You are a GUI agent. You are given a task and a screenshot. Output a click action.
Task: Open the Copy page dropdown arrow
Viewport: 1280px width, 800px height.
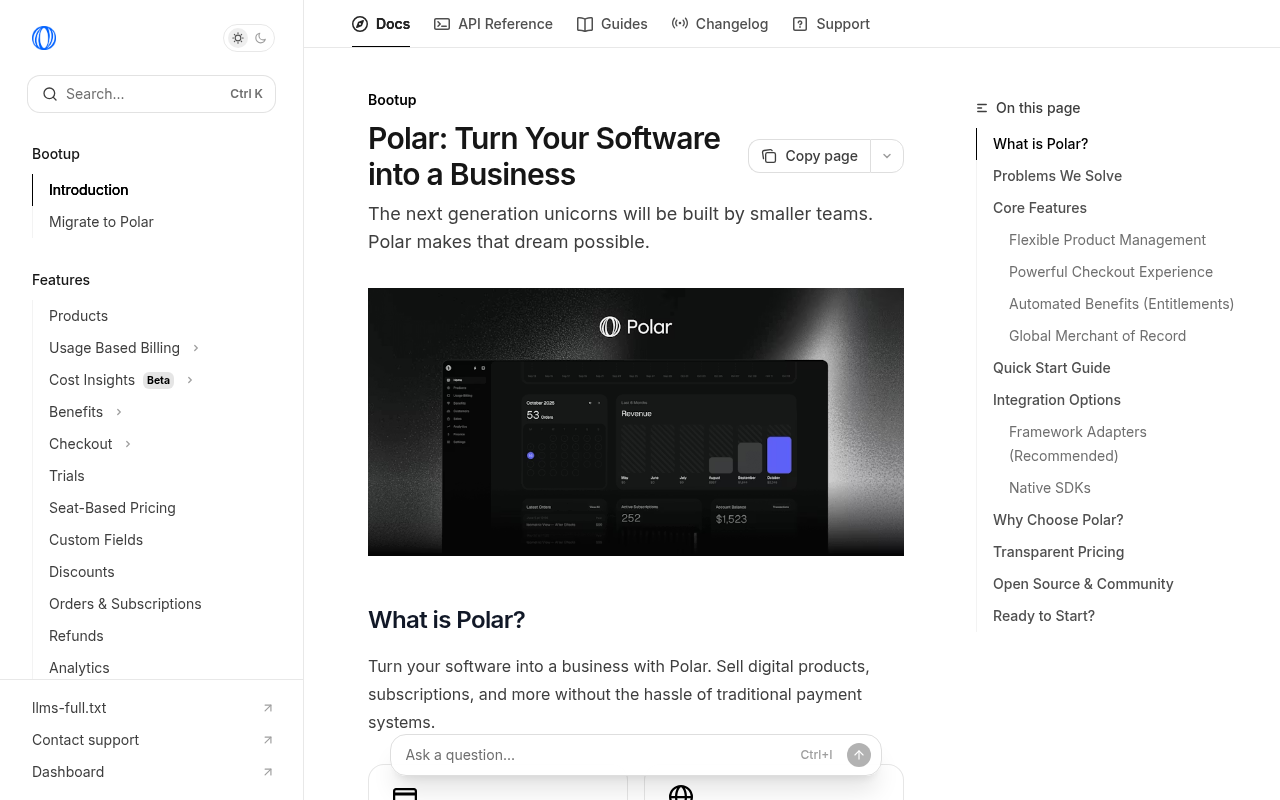click(x=887, y=156)
